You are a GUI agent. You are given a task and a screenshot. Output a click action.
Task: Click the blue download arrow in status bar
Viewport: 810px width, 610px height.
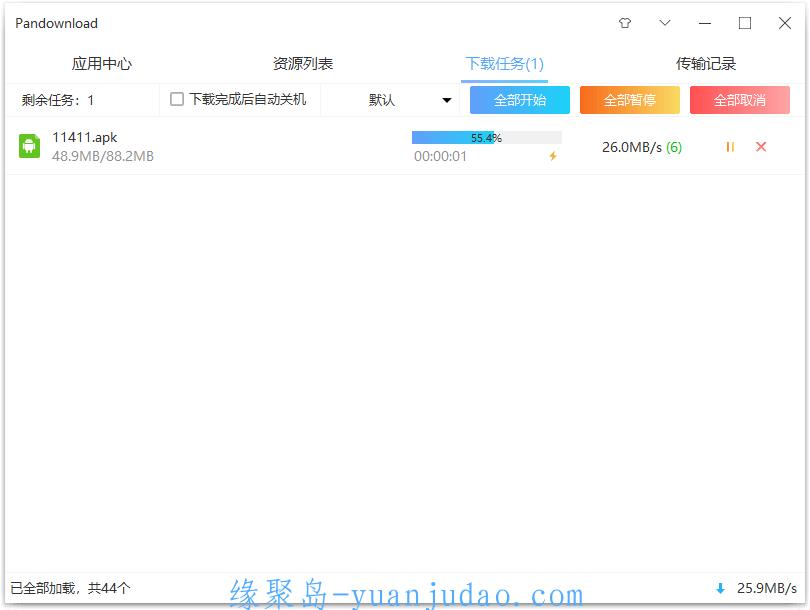coord(720,588)
